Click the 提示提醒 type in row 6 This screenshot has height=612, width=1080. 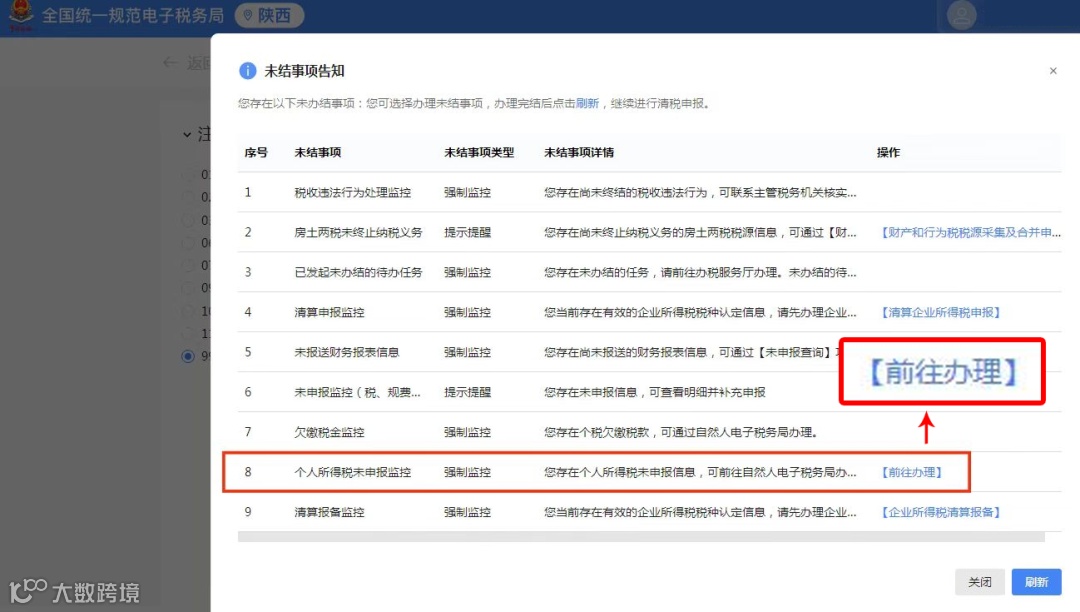tap(468, 392)
